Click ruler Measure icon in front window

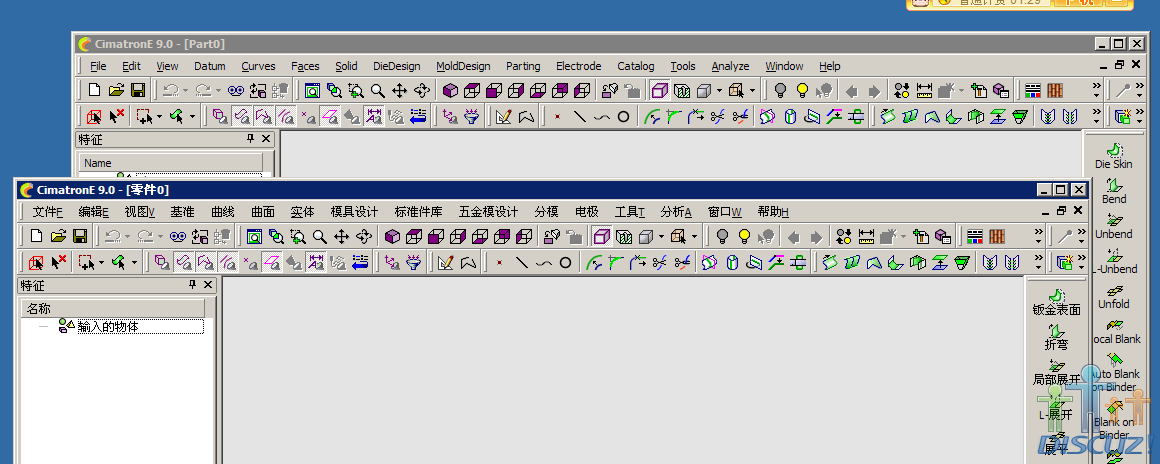[866, 237]
